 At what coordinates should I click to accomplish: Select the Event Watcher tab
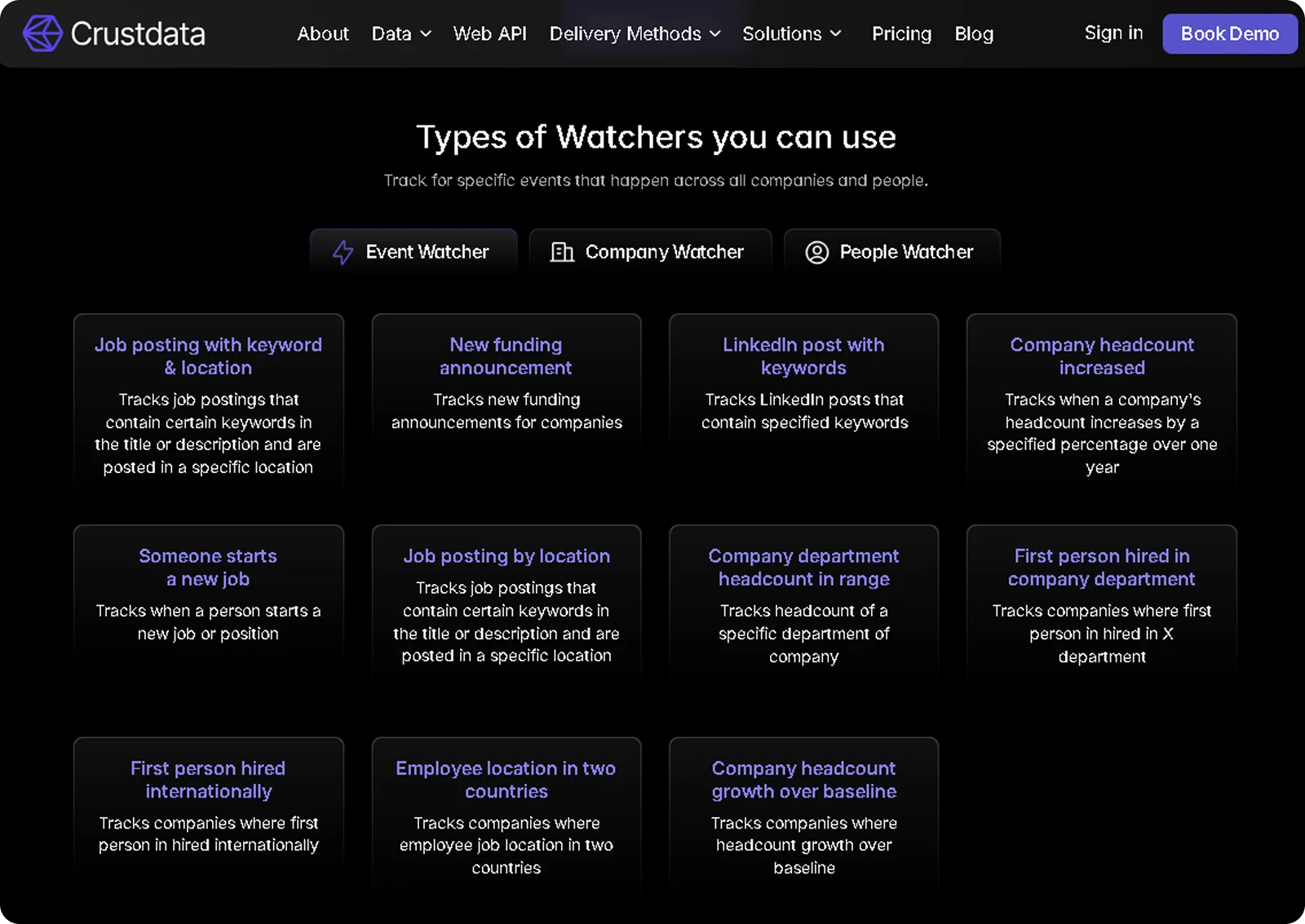tap(414, 252)
